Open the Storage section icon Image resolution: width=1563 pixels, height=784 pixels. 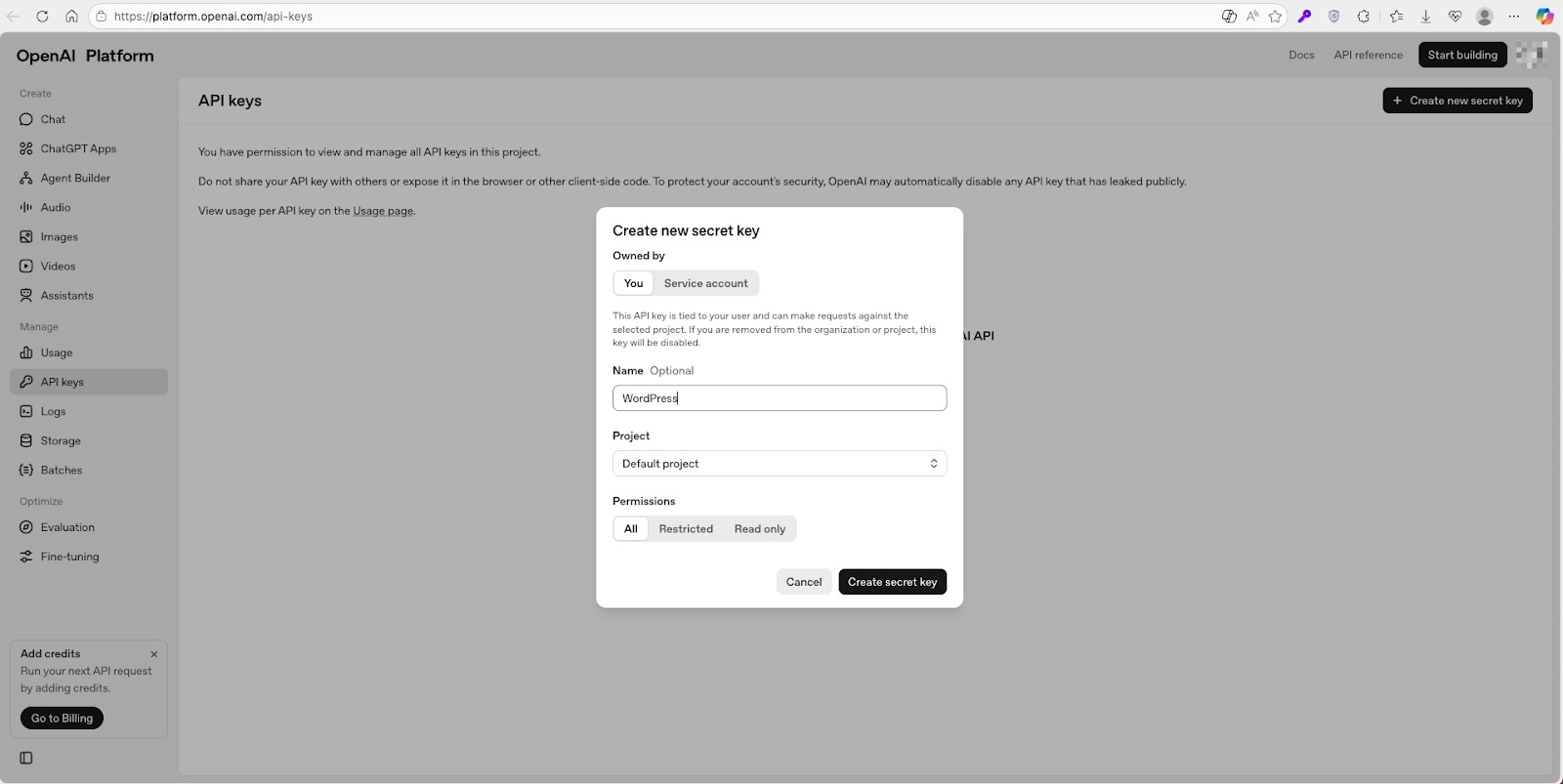point(26,440)
